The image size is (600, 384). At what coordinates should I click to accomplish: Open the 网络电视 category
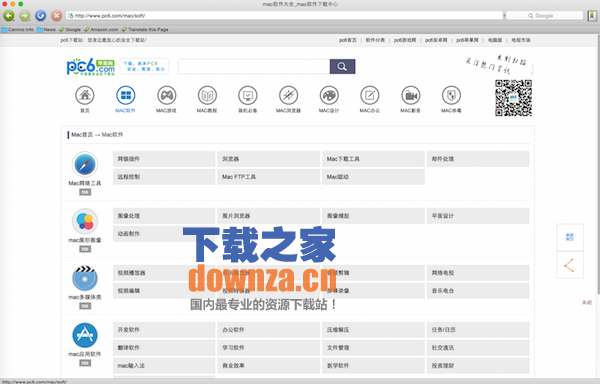[x=478, y=273]
